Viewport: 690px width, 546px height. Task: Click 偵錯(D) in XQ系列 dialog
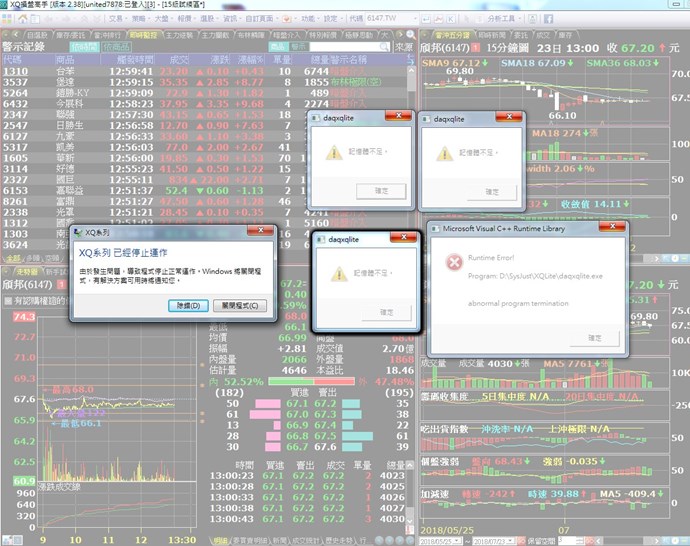(x=188, y=305)
